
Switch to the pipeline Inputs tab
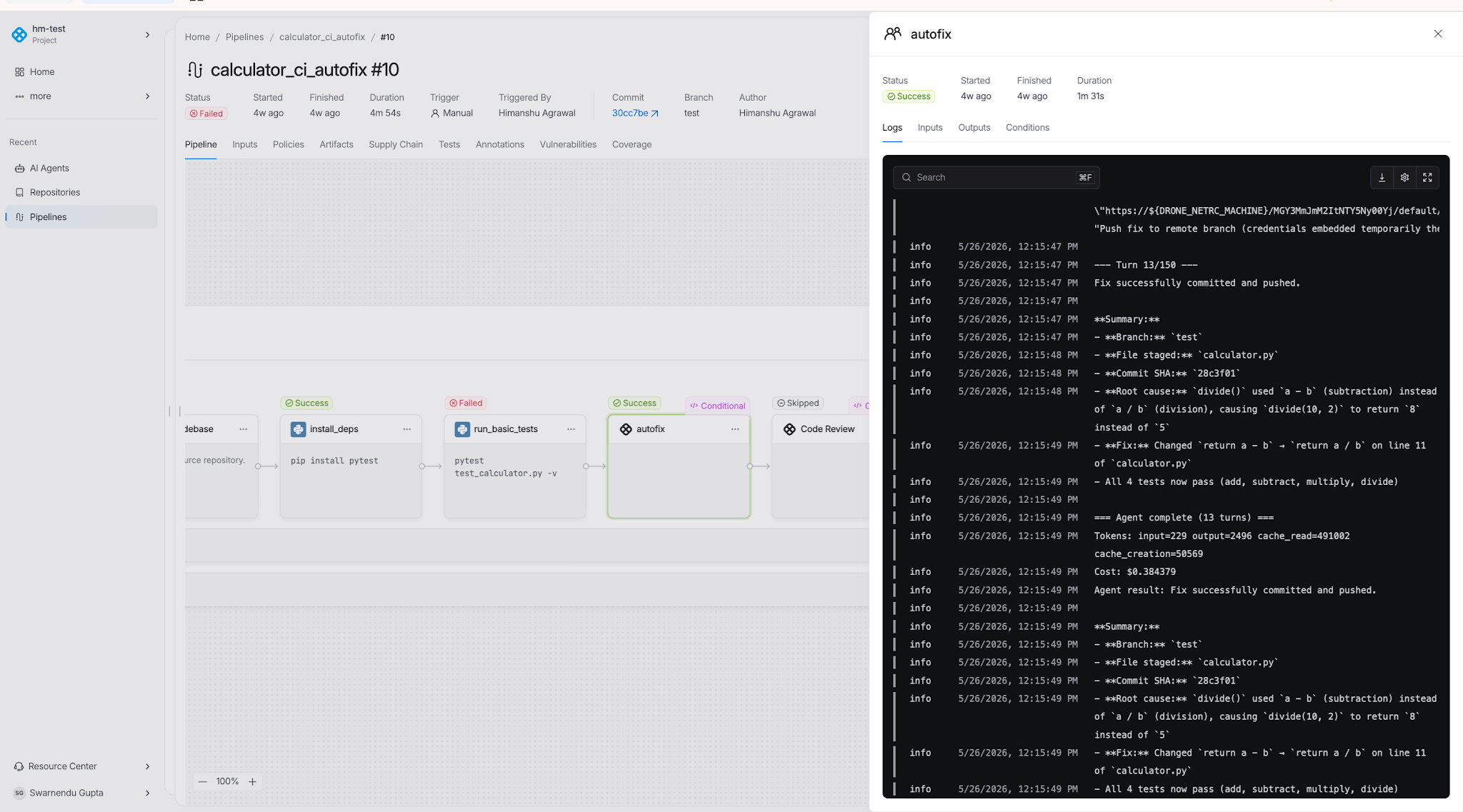[244, 144]
